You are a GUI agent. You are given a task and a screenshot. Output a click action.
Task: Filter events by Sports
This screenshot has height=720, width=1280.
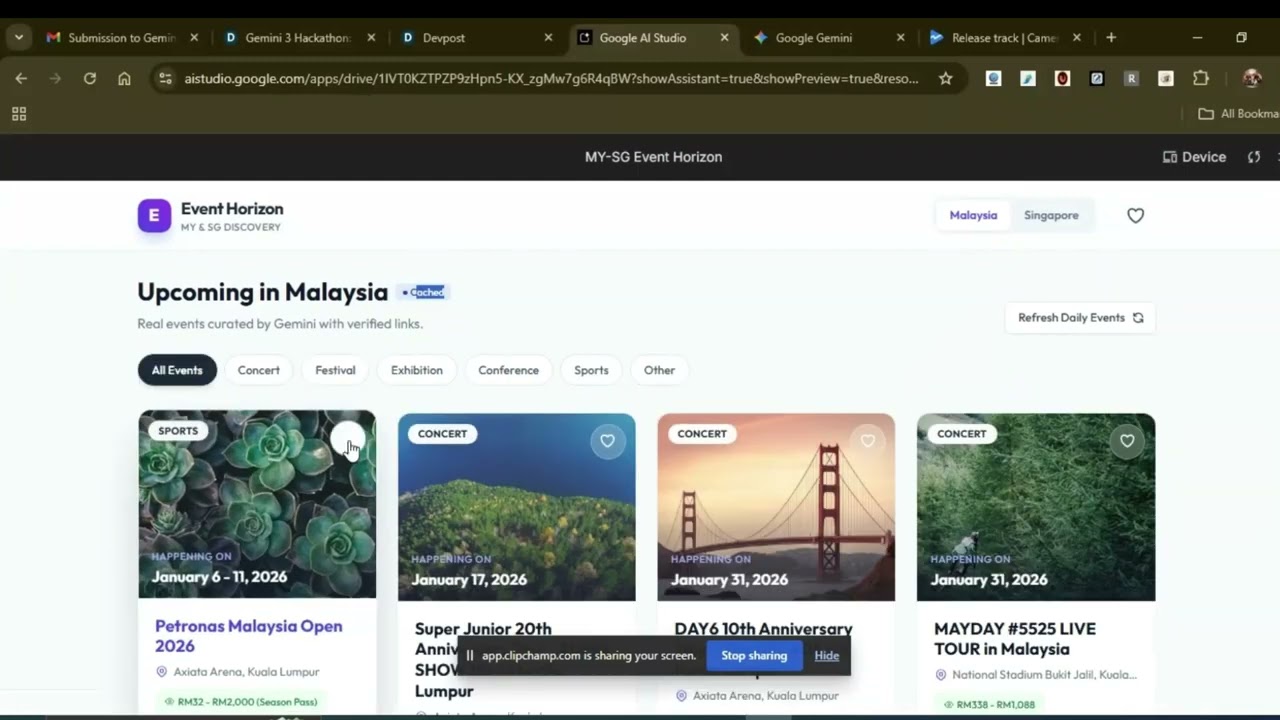(x=591, y=370)
